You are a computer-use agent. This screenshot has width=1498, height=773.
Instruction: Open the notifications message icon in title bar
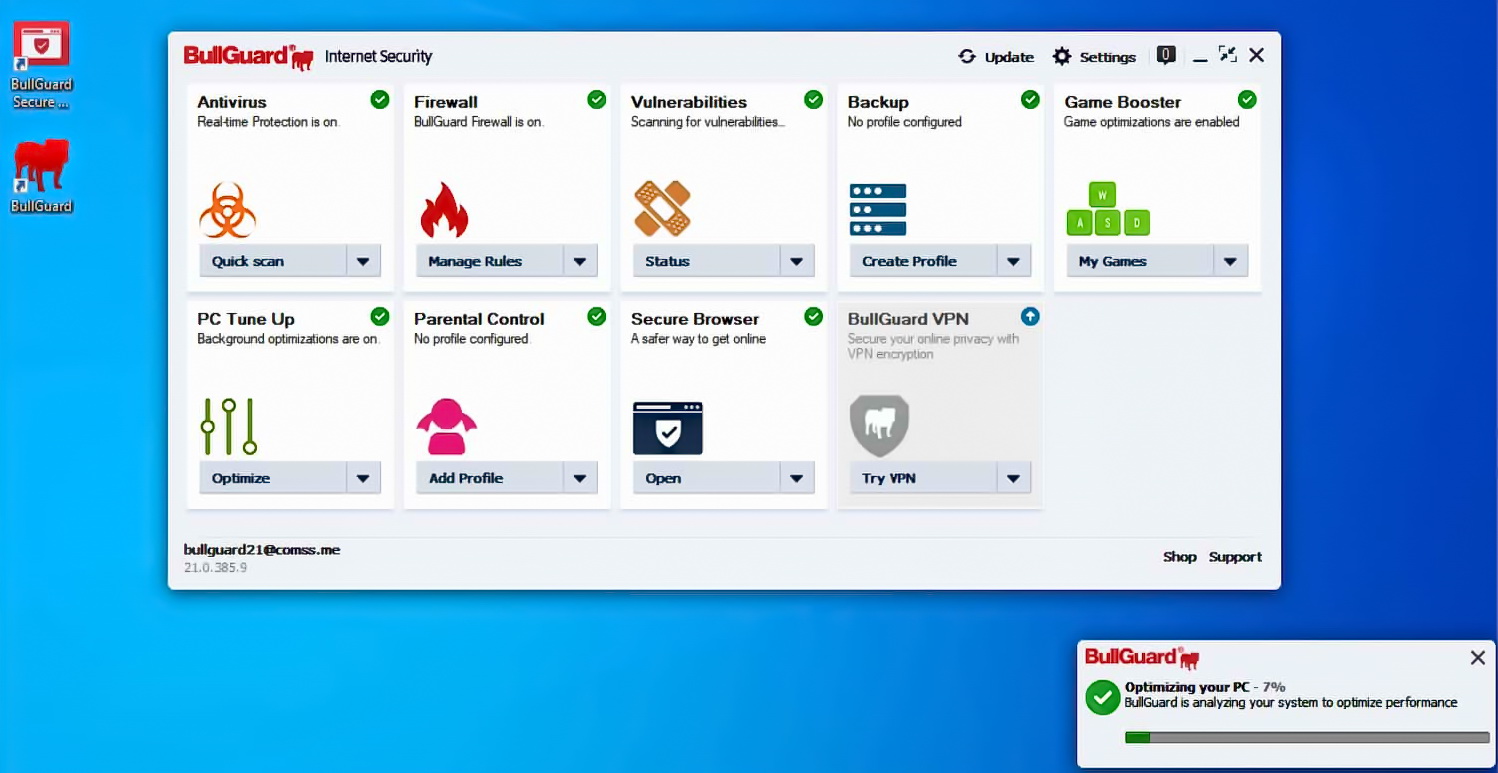1166,55
